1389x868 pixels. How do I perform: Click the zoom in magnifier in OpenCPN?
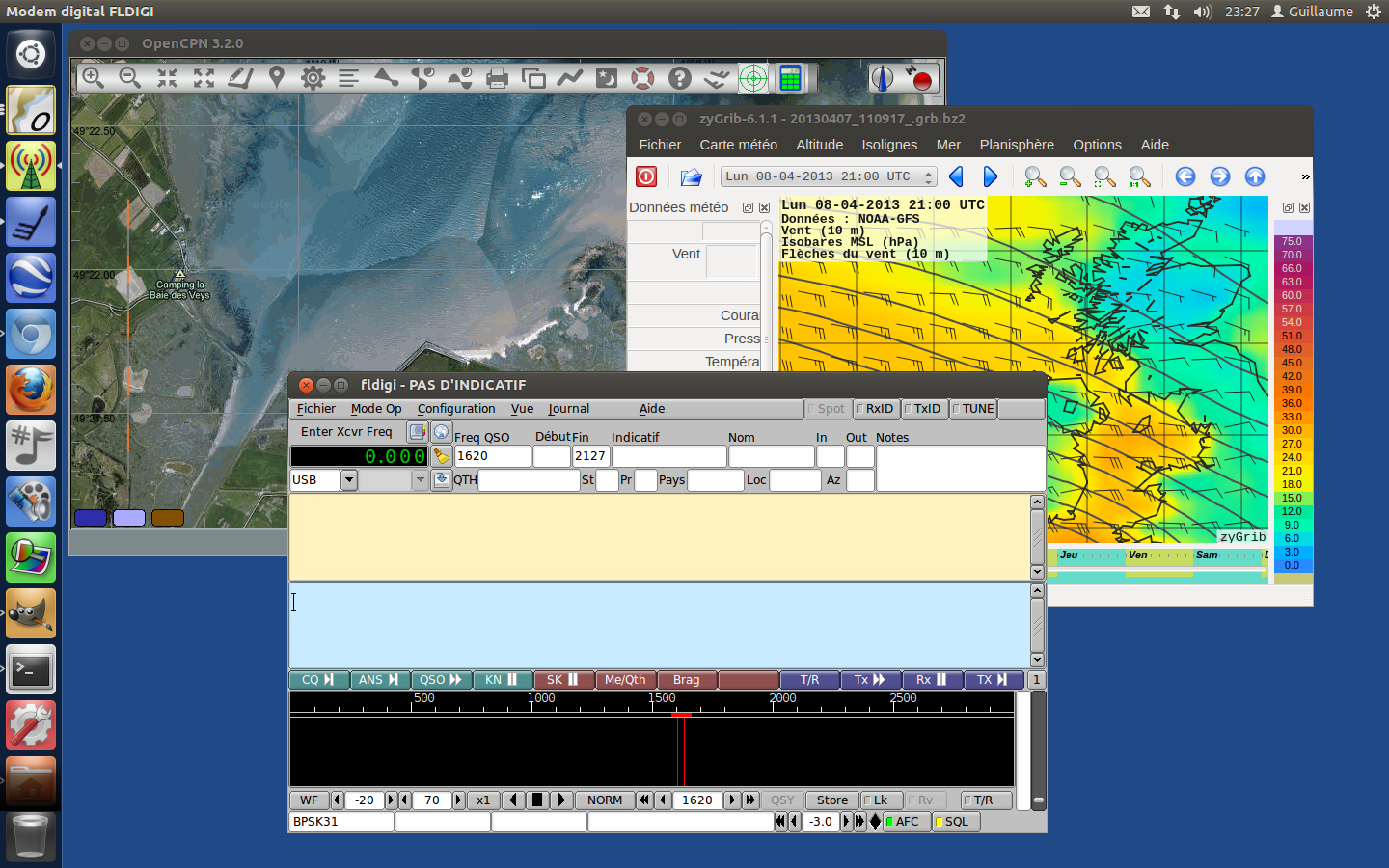[94, 78]
